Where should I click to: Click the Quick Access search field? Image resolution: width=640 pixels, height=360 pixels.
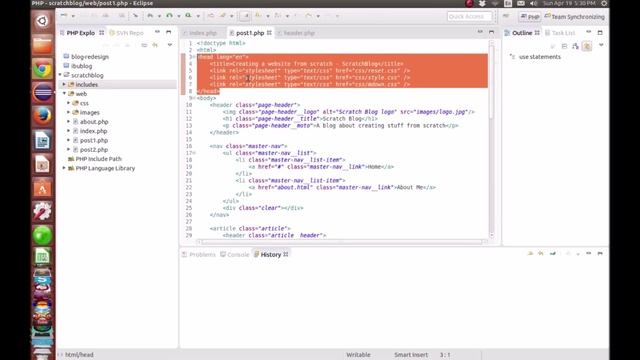(x=469, y=16)
